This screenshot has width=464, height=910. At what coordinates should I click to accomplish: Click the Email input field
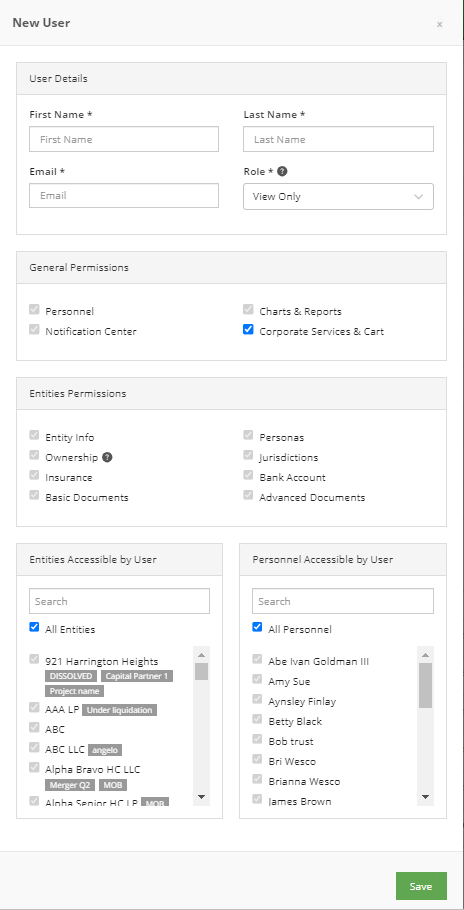124,196
